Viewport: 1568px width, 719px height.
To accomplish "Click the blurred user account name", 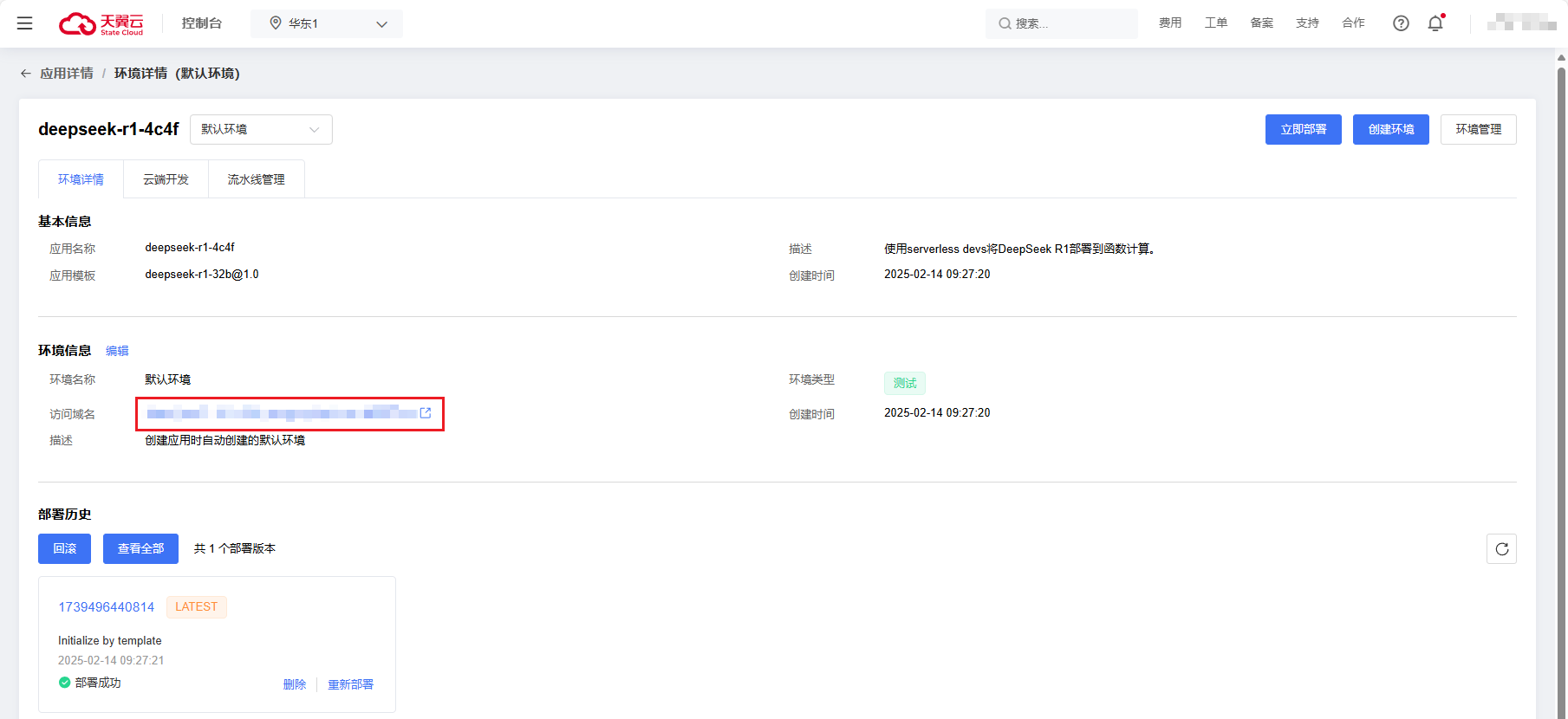I will tap(1521, 23).
